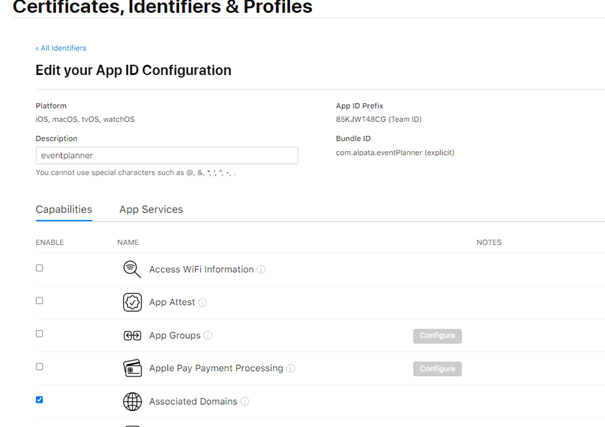The width and height of the screenshot is (605, 427).
Task: Click the Associated Domains globe icon
Action: tap(132, 402)
